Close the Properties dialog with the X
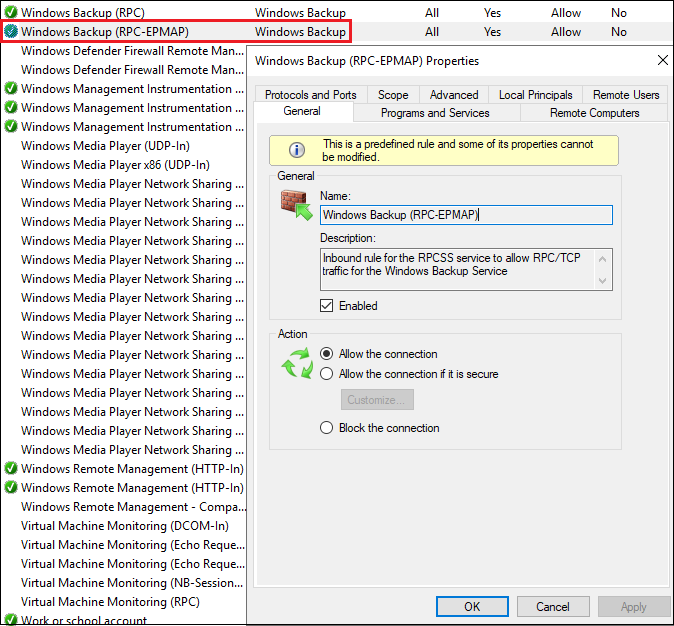Image resolution: width=674 pixels, height=626 pixels. [x=662, y=61]
